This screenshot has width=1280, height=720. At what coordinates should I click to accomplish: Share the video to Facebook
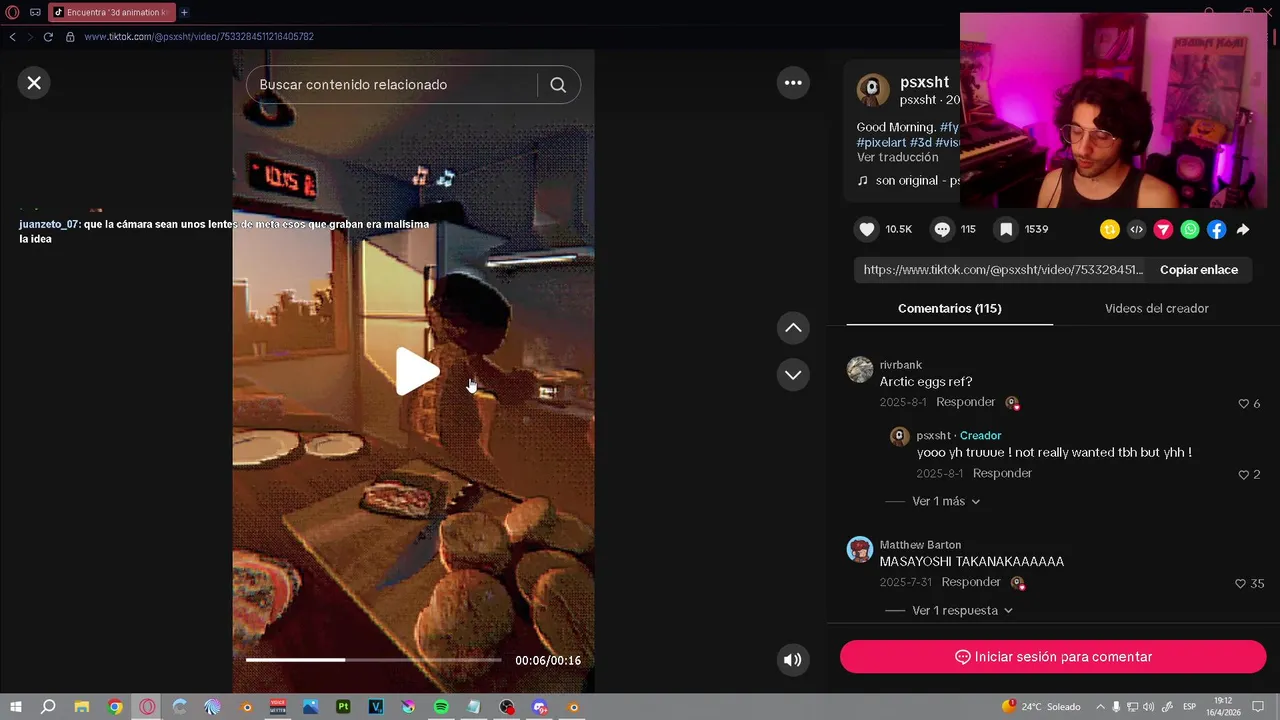point(1216,229)
